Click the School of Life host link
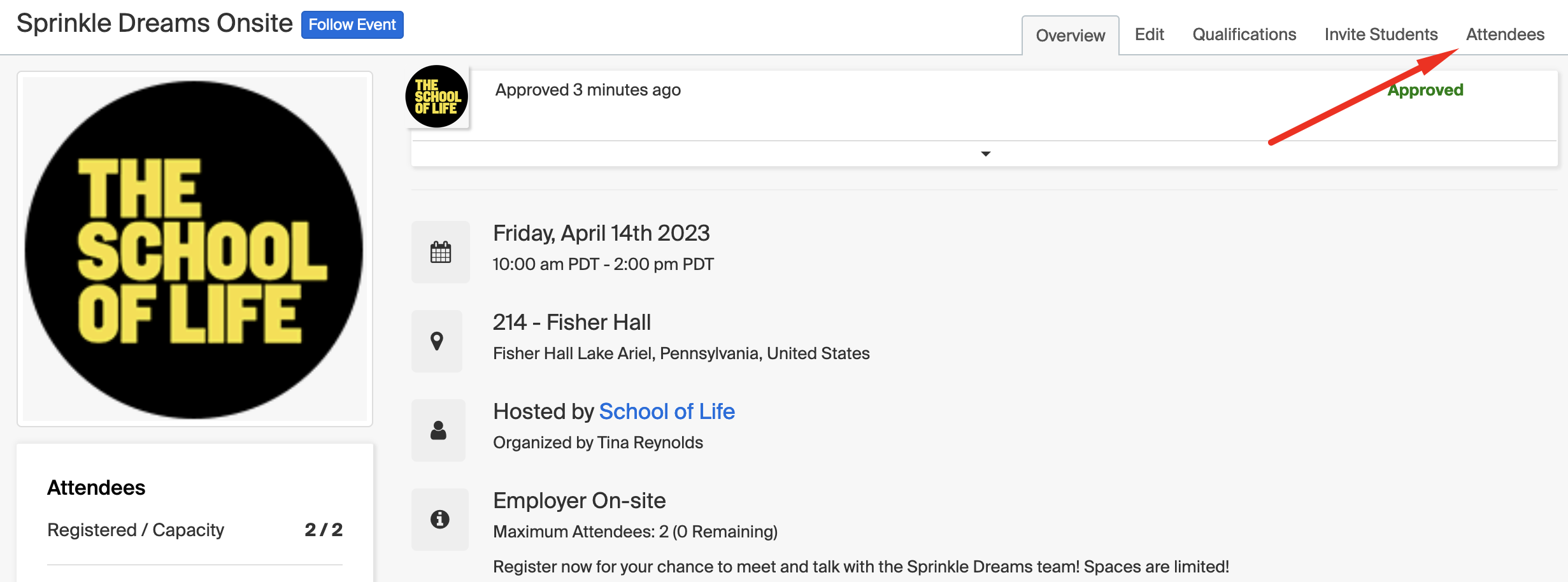Image resolution: width=1568 pixels, height=582 pixels. tap(667, 411)
